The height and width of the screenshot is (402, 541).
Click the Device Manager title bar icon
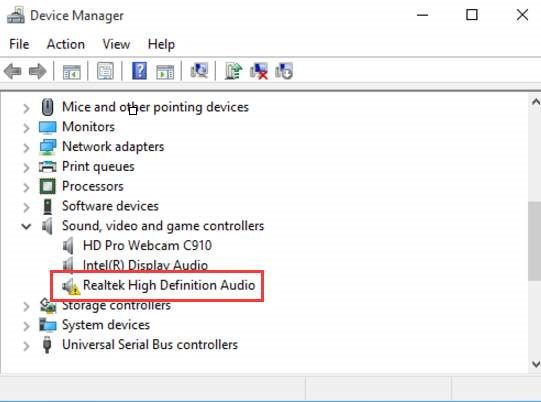16,15
